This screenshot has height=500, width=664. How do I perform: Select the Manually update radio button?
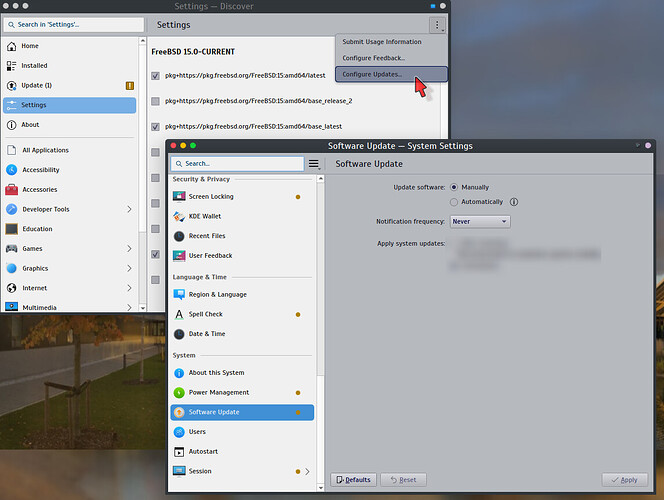point(454,187)
